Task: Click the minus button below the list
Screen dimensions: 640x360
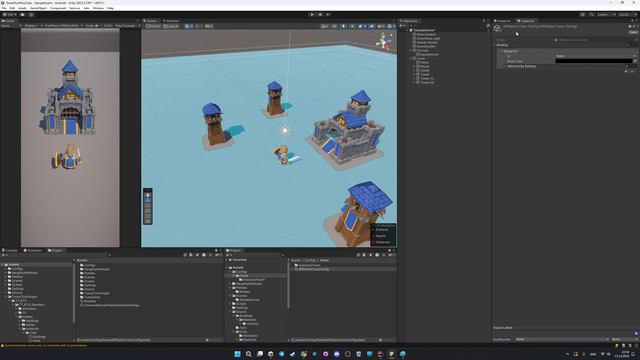Action: [633, 71]
